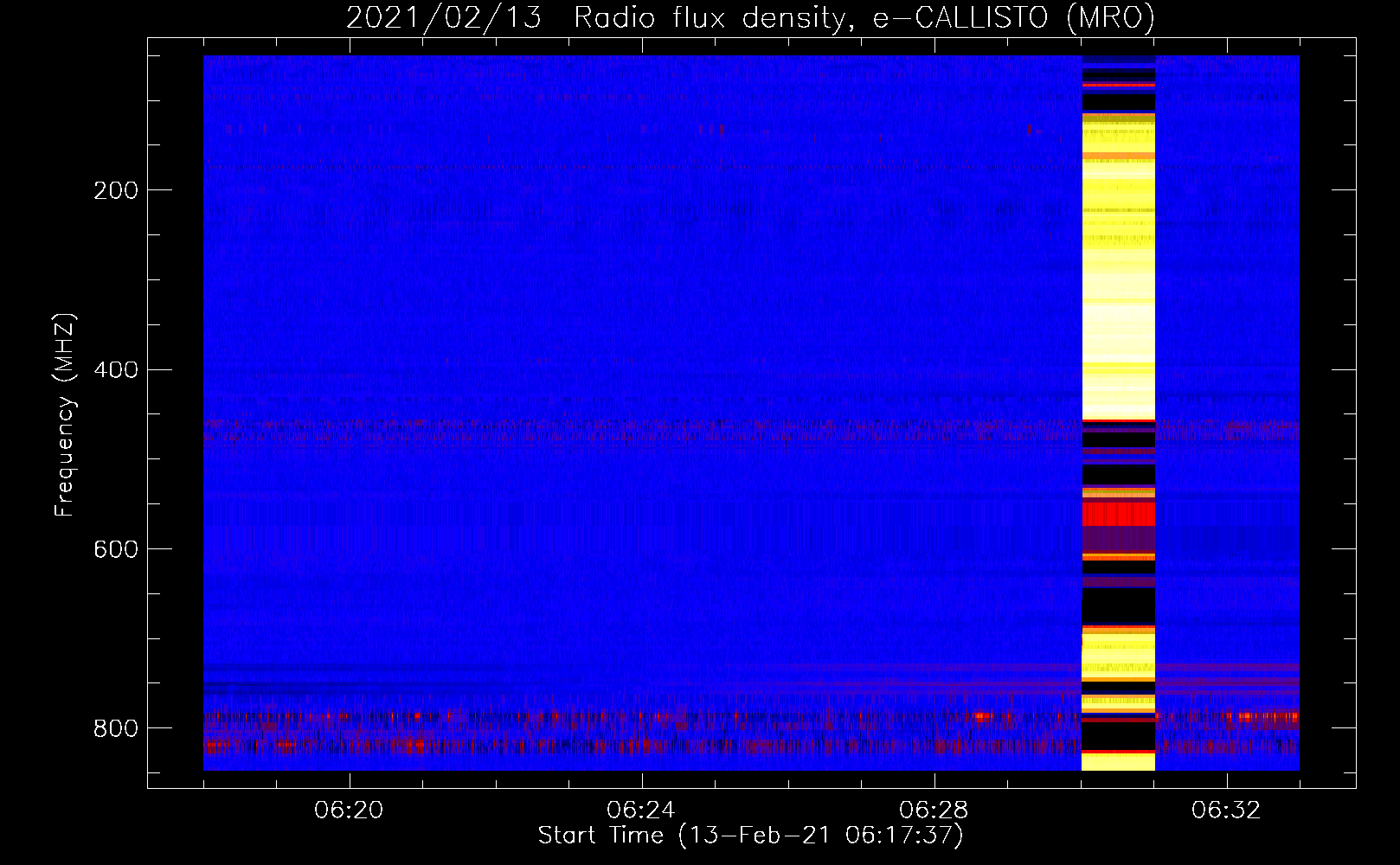Click the red band in the burst near 560 MHz
The width and height of the screenshot is (1400, 865).
(x=1118, y=514)
